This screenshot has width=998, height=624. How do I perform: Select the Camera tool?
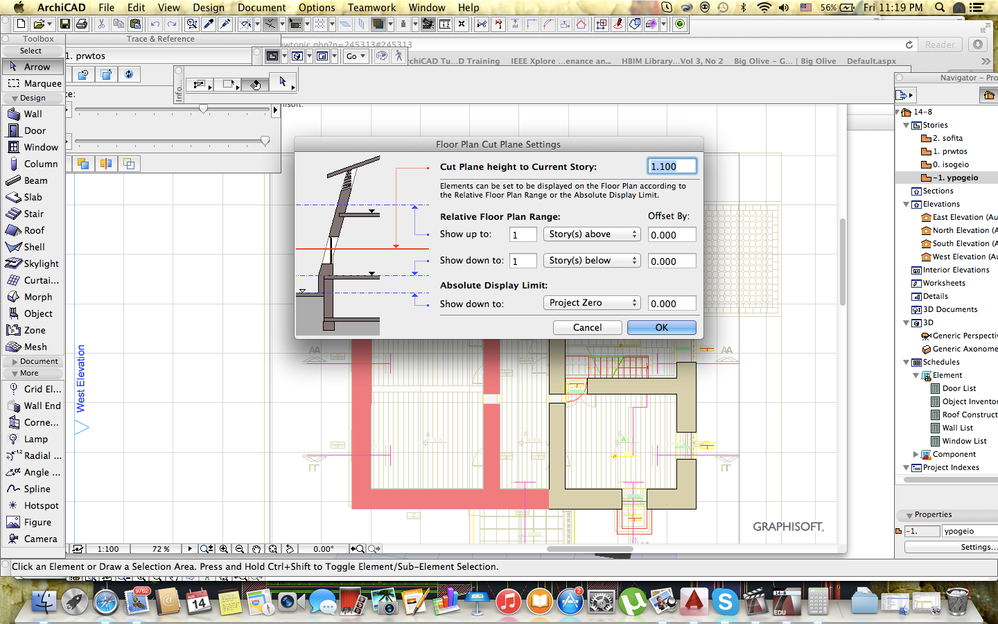pyautogui.click(x=40, y=539)
